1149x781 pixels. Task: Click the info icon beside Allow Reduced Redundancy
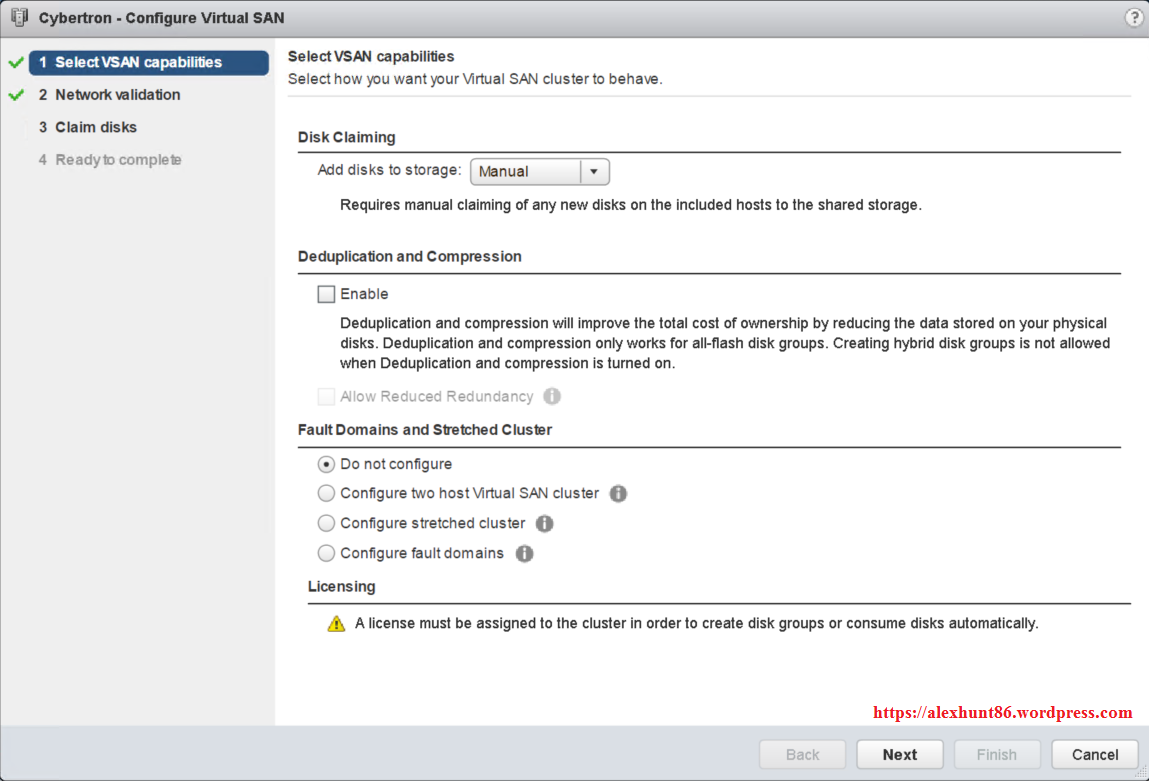point(551,396)
